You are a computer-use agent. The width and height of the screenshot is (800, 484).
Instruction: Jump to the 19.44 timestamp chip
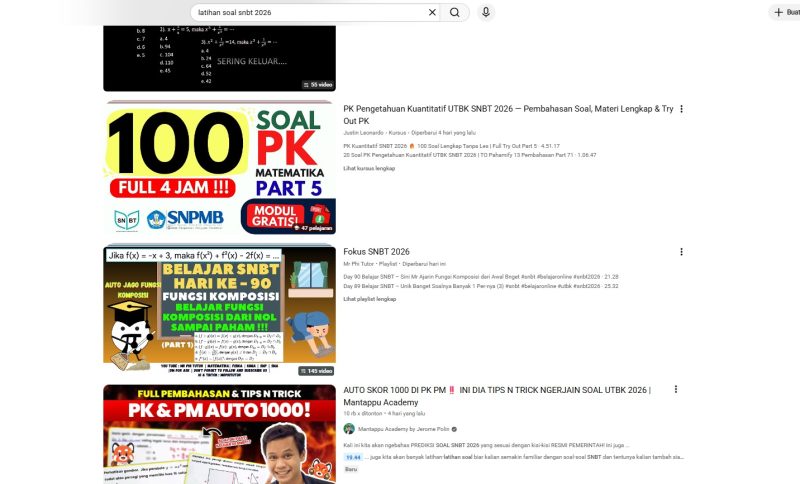tap(353, 457)
